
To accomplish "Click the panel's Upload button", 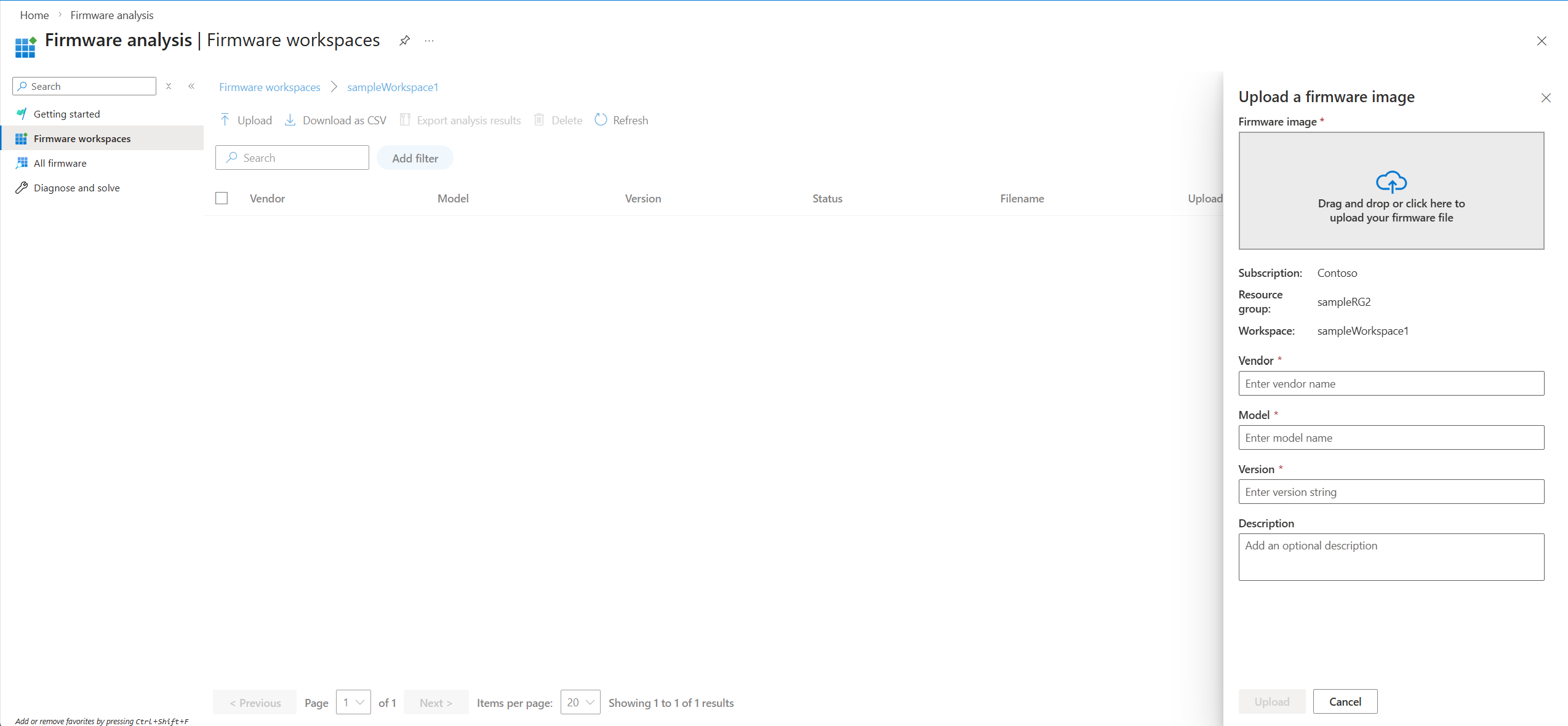I will [x=1271, y=701].
